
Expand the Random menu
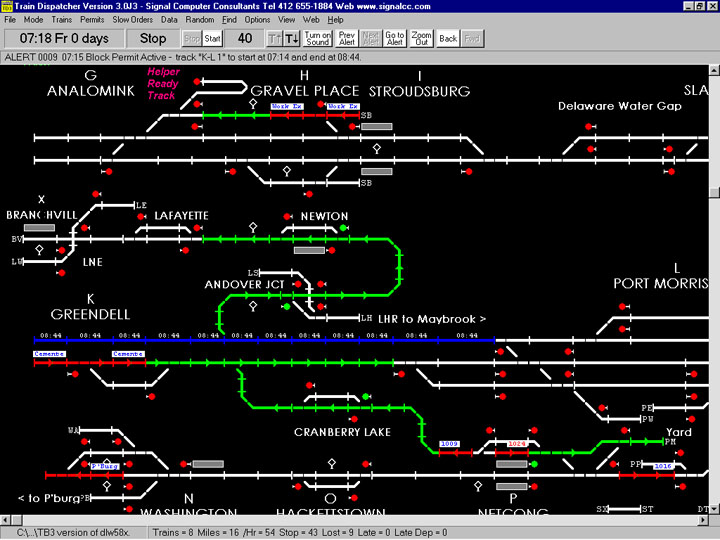pyautogui.click(x=200, y=19)
